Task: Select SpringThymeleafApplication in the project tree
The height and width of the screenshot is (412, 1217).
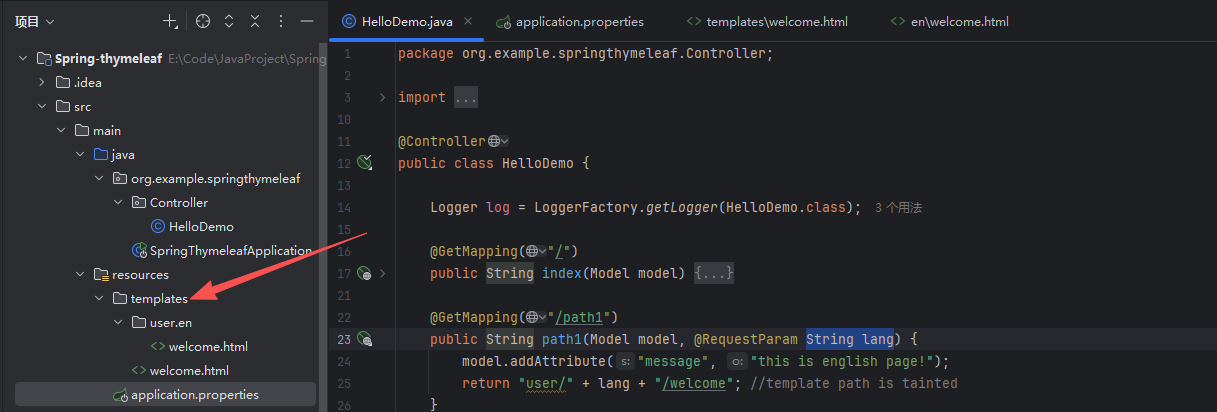Action: point(230,251)
